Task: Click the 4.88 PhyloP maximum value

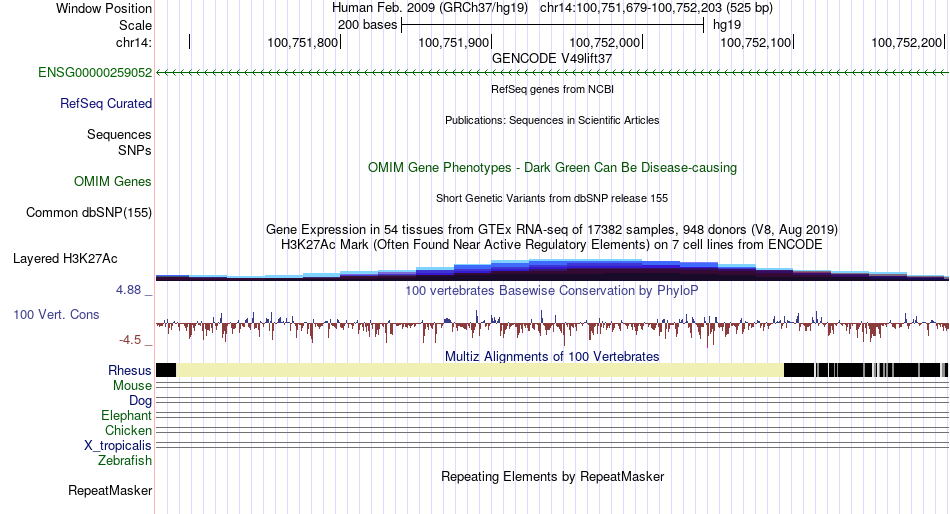Action: [x=128, y=290]
